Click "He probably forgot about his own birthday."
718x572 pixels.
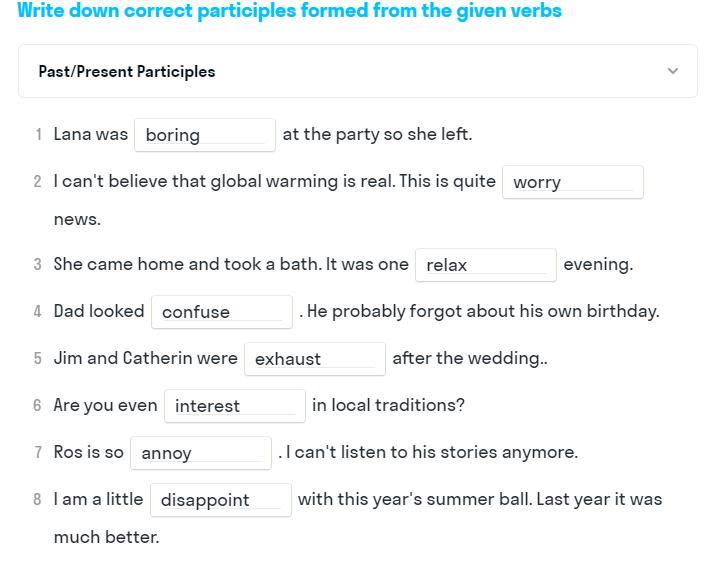click(483, 311)
